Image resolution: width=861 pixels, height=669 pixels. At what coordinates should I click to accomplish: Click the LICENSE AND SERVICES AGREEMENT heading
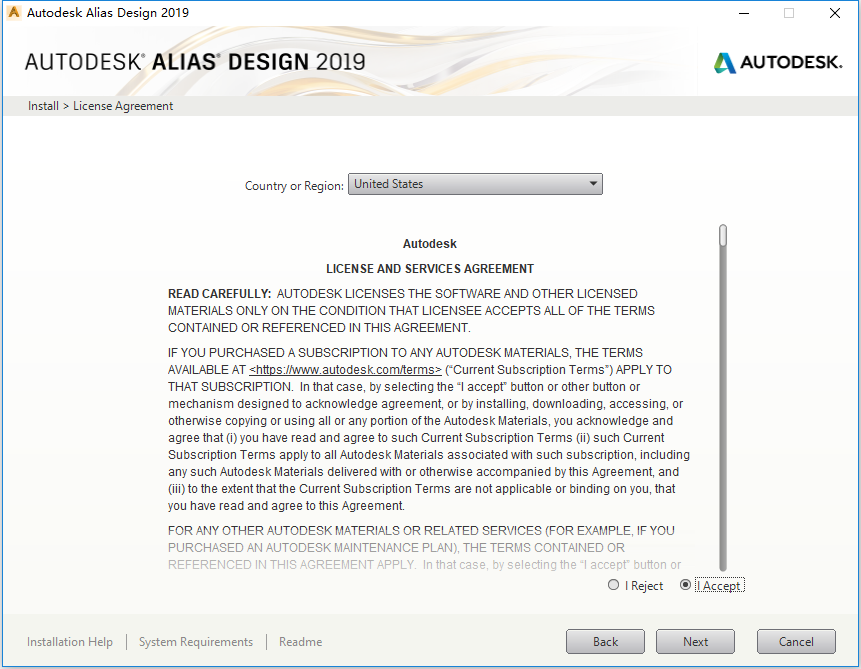(x=430, y=269)
